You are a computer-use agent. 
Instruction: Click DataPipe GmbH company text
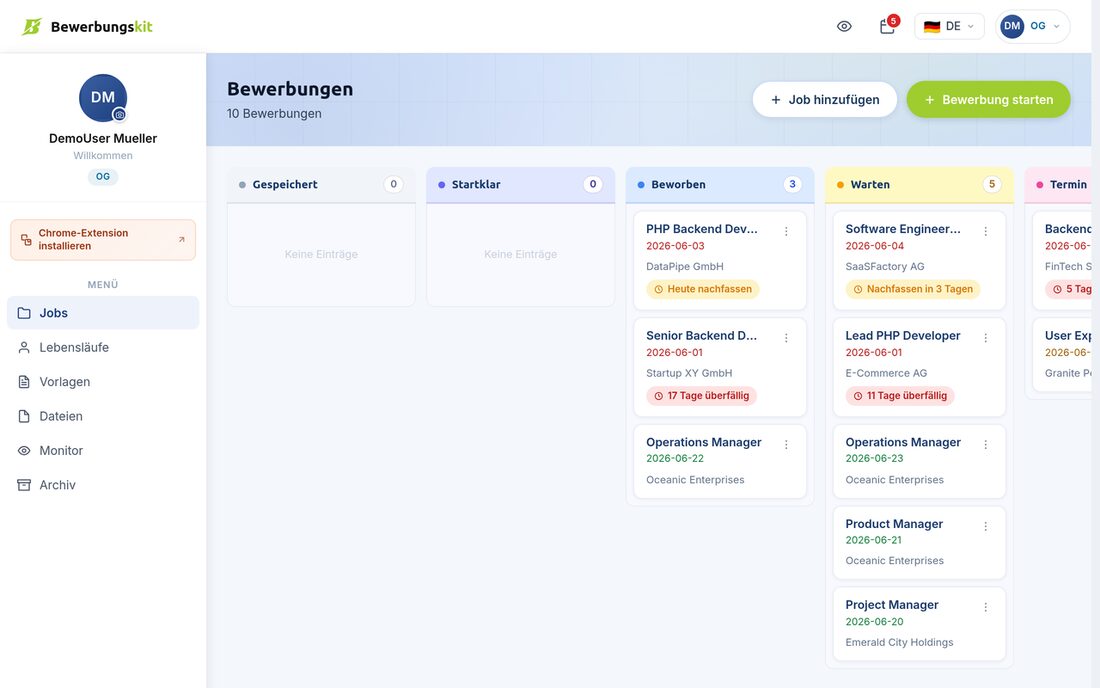tap(685, 267)
